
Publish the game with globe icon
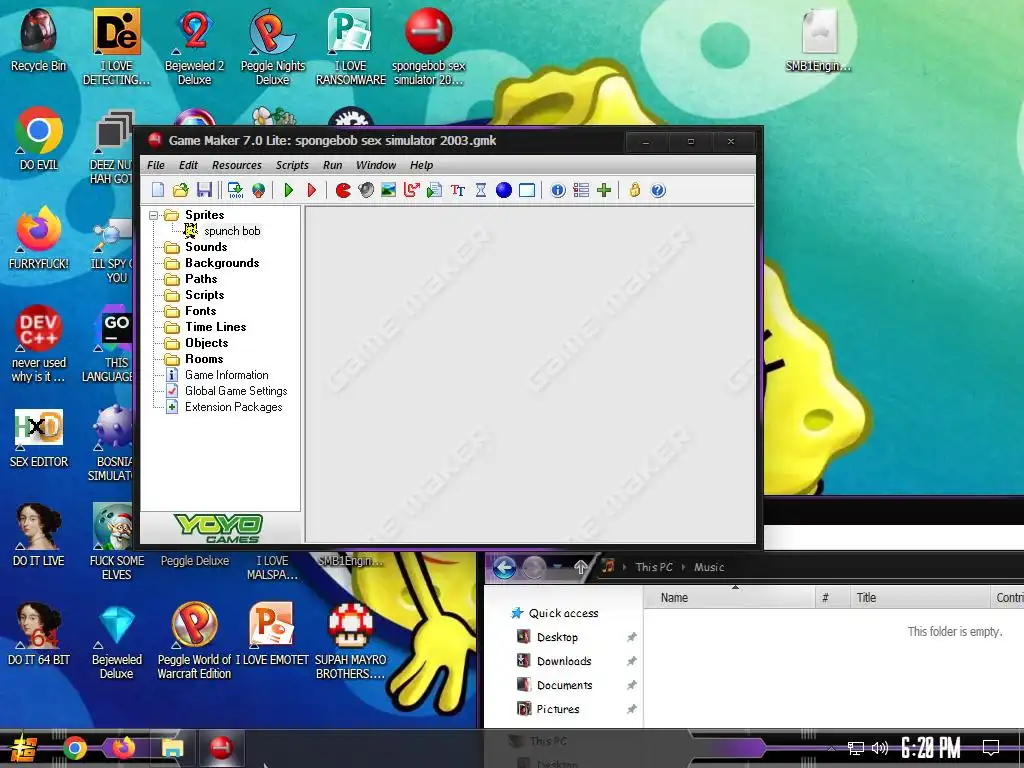click(x=259, y=190)
